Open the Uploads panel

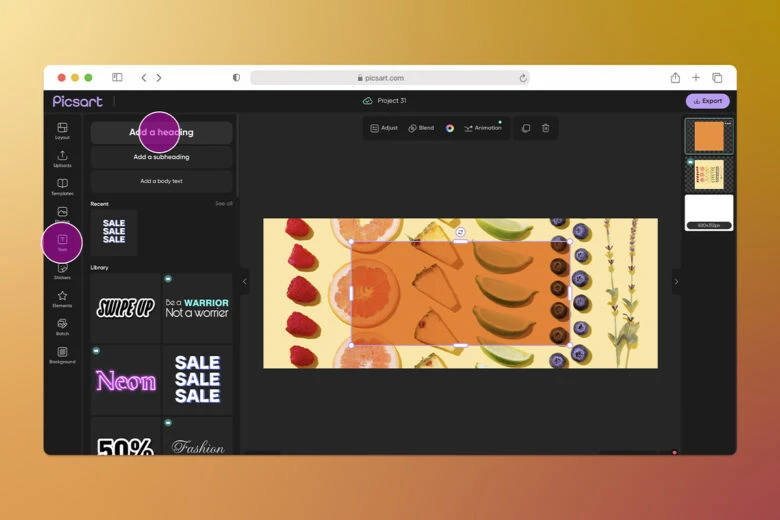62,158
